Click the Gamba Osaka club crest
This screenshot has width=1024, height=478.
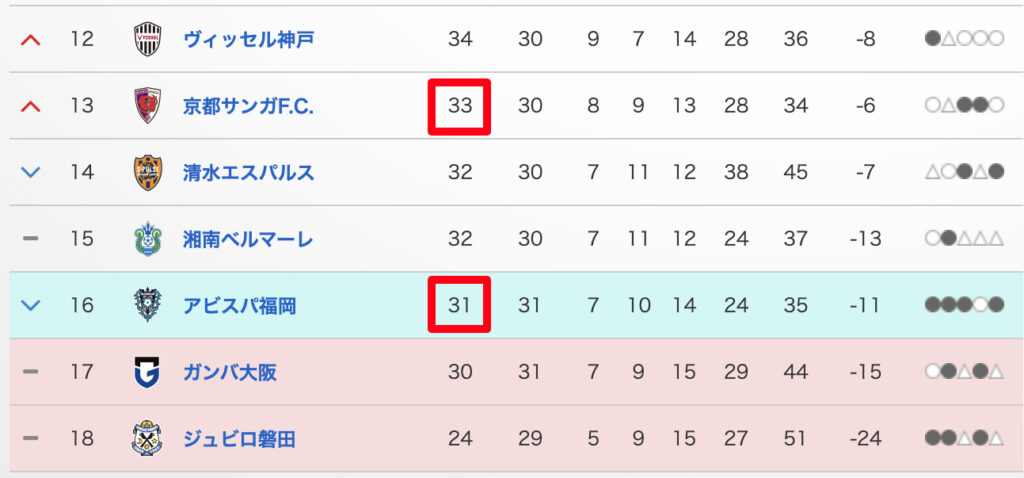[147, 372]
